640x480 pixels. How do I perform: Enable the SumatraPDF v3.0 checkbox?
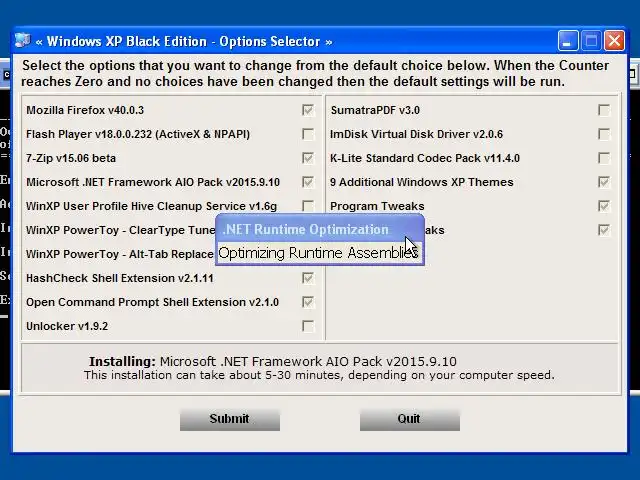[604, 110]
